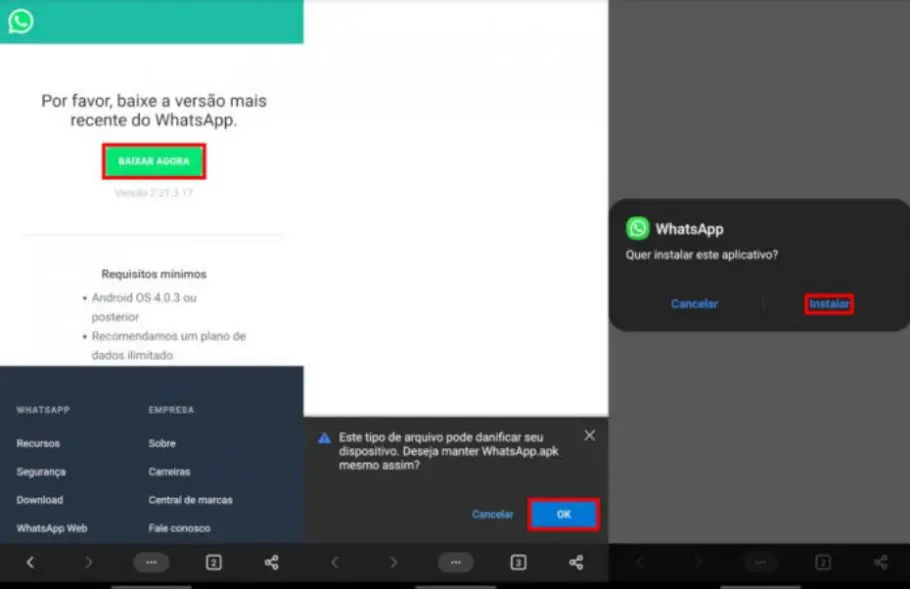Open the Central de marcas link

click(x=190, y=500)
